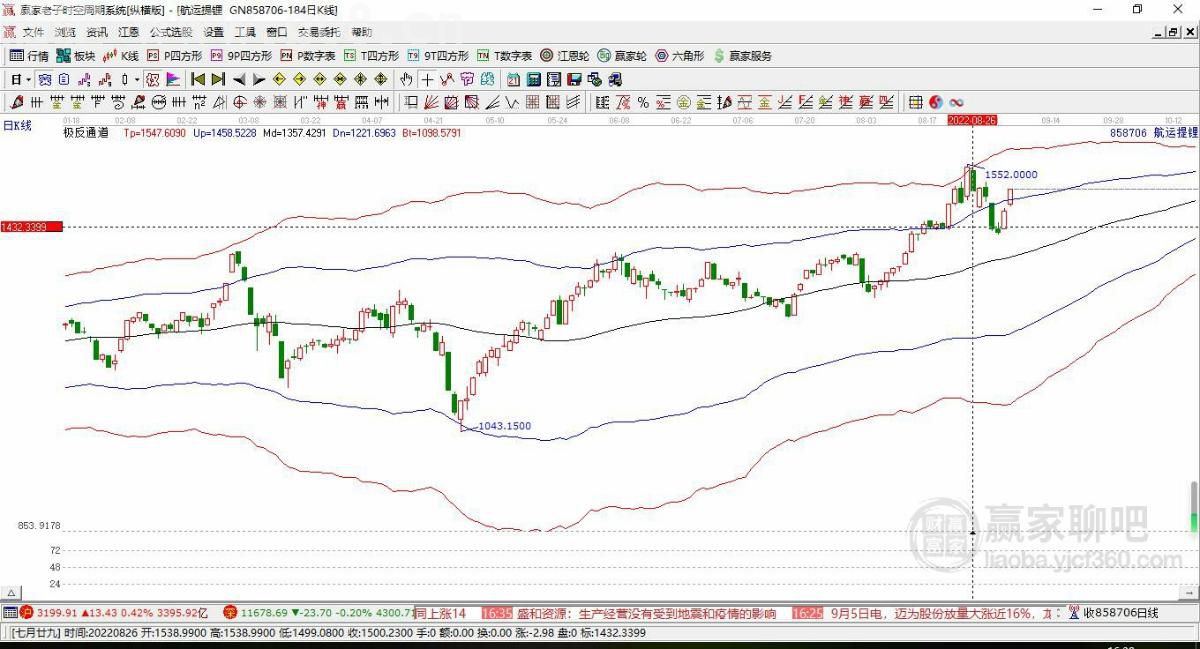
Task: Open the T数字表 tool
Action: tap(504, 56)
